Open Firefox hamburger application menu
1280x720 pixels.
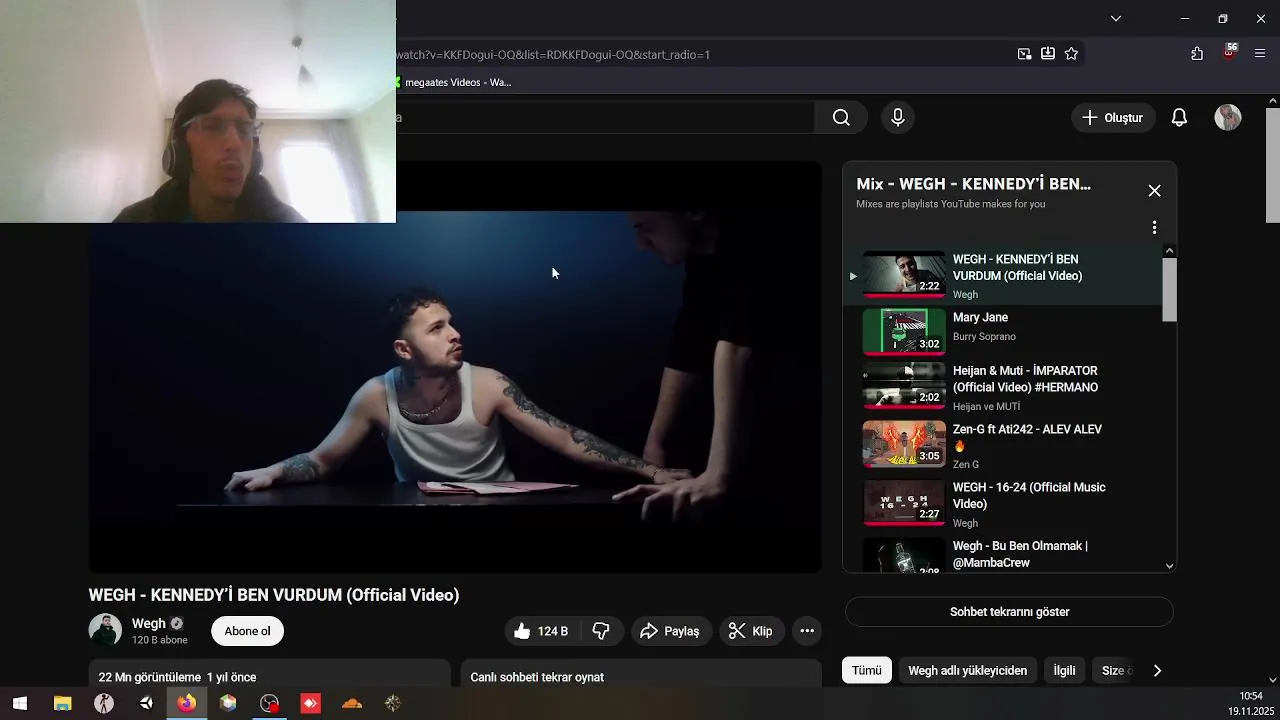pos(1259,54)
